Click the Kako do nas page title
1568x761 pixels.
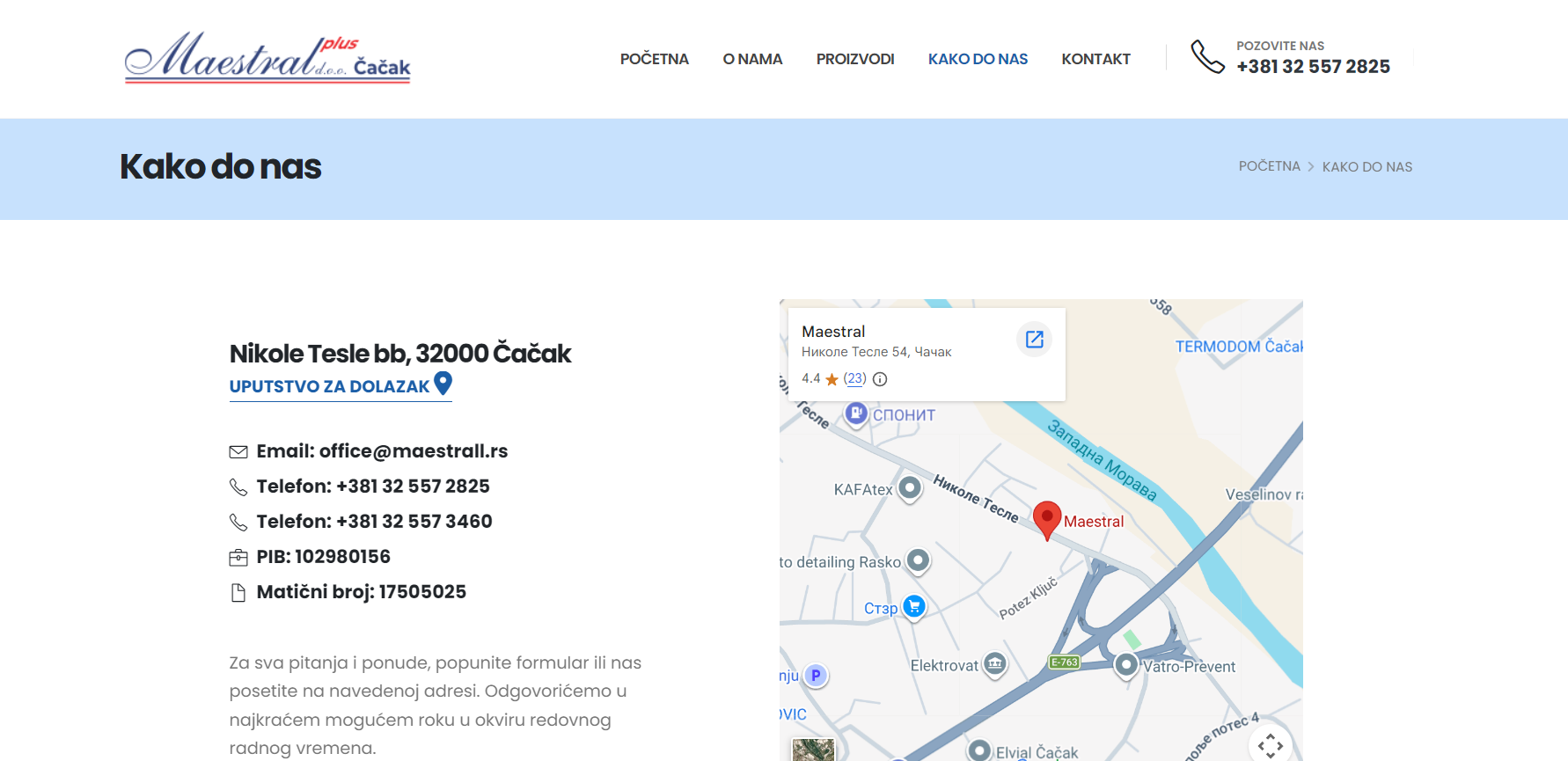pyautogui.click(x=221, y=167)
